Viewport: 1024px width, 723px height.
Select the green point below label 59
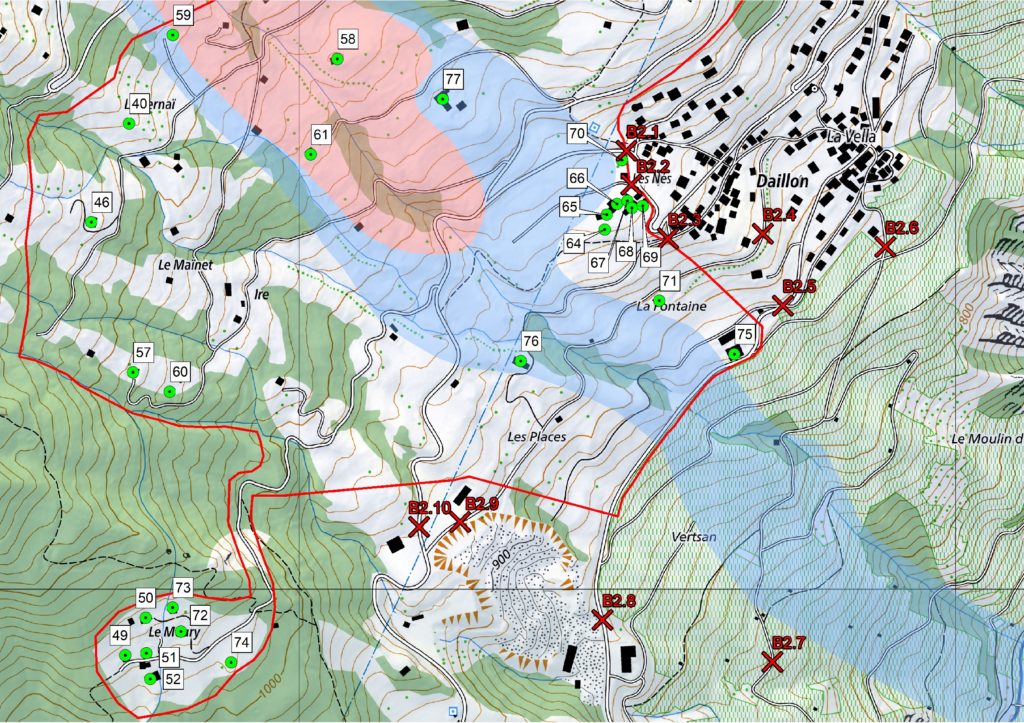[x=172, y=35]
